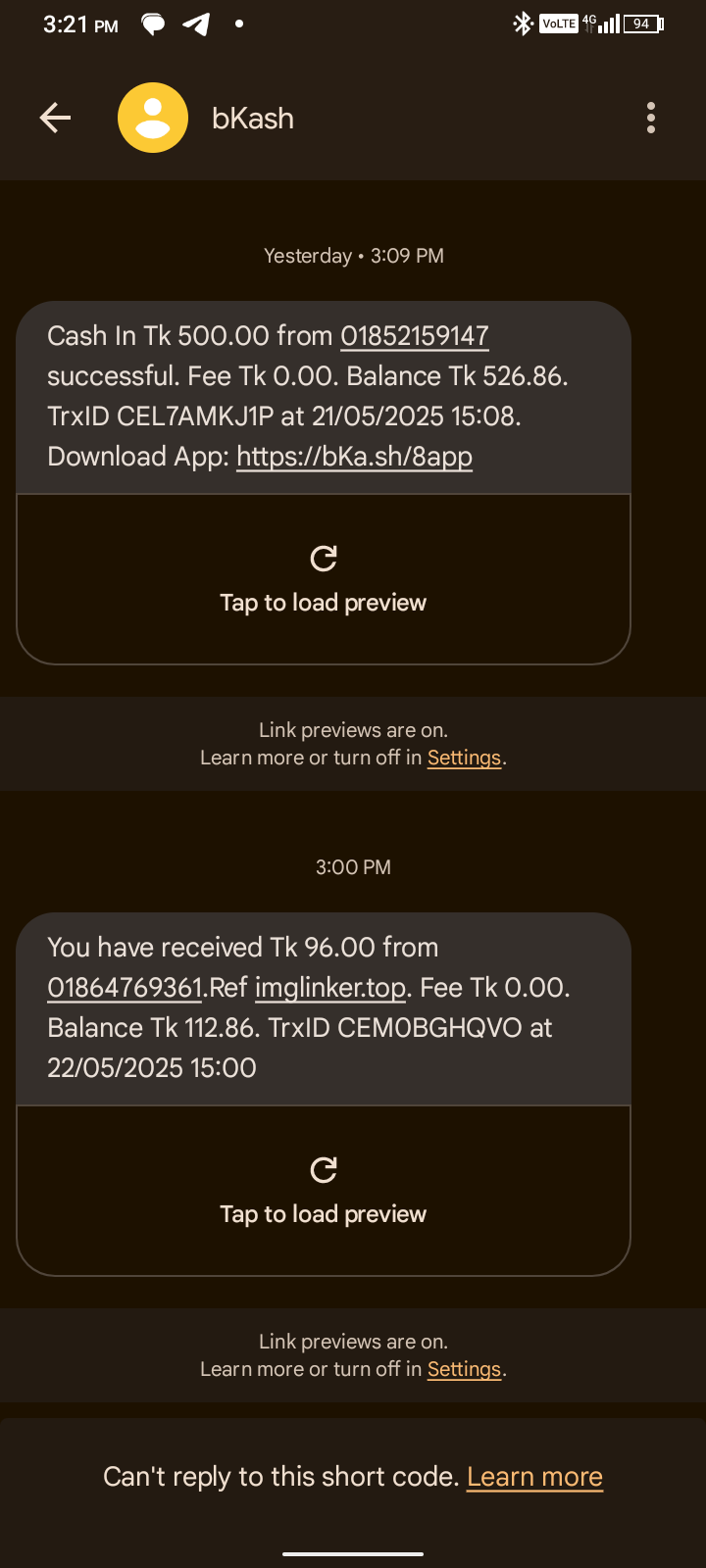706x1568 pixels.
Task: Tap reload icon in first preview card
Action: pos(324,559)
